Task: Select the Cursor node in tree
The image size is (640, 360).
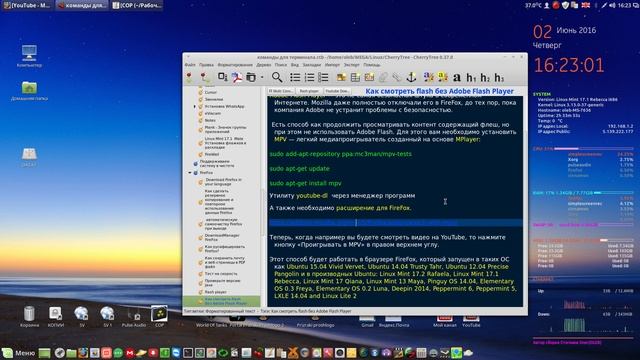Action: click(211, 93)
